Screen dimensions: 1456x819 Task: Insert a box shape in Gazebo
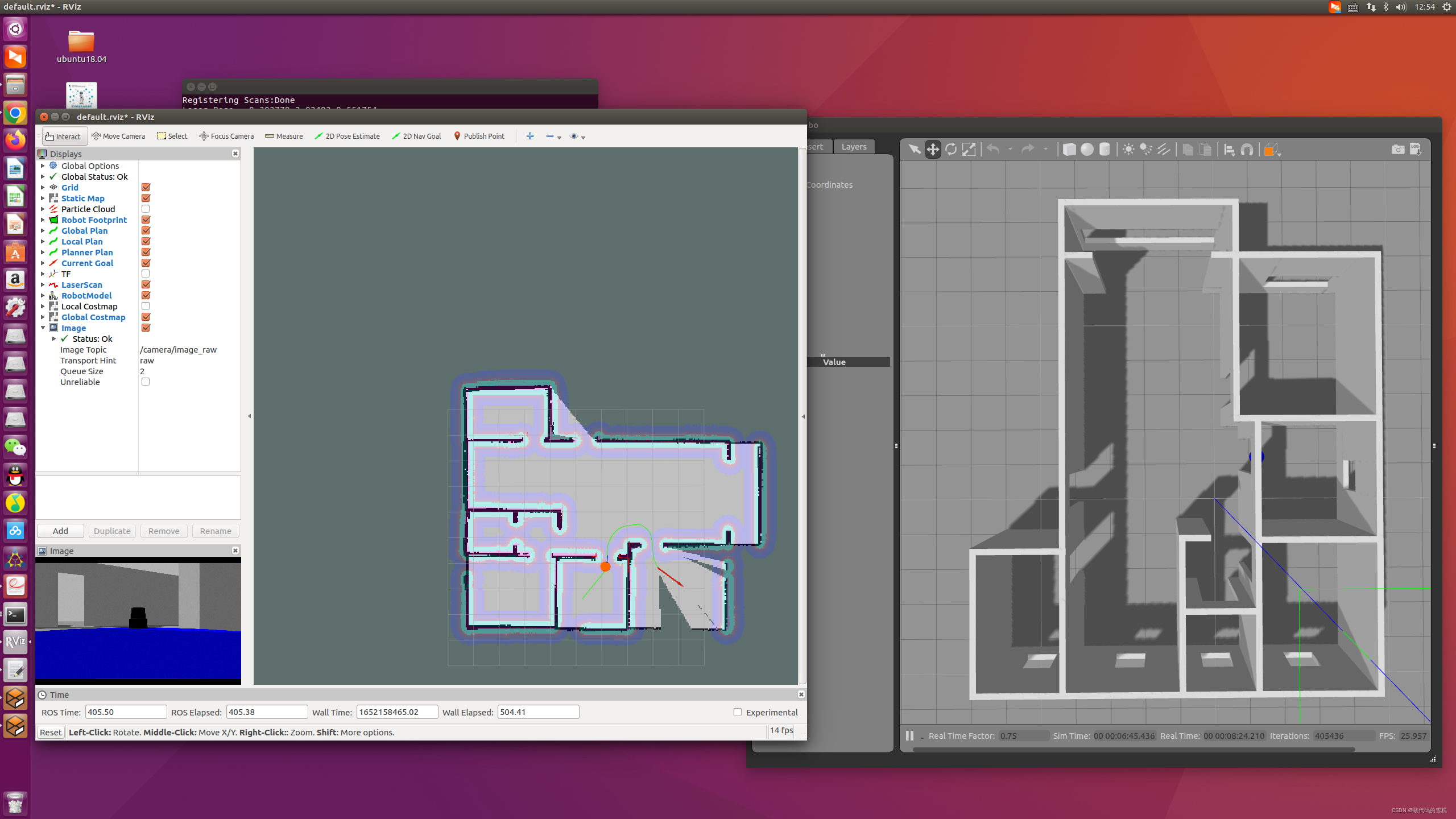1069,150
